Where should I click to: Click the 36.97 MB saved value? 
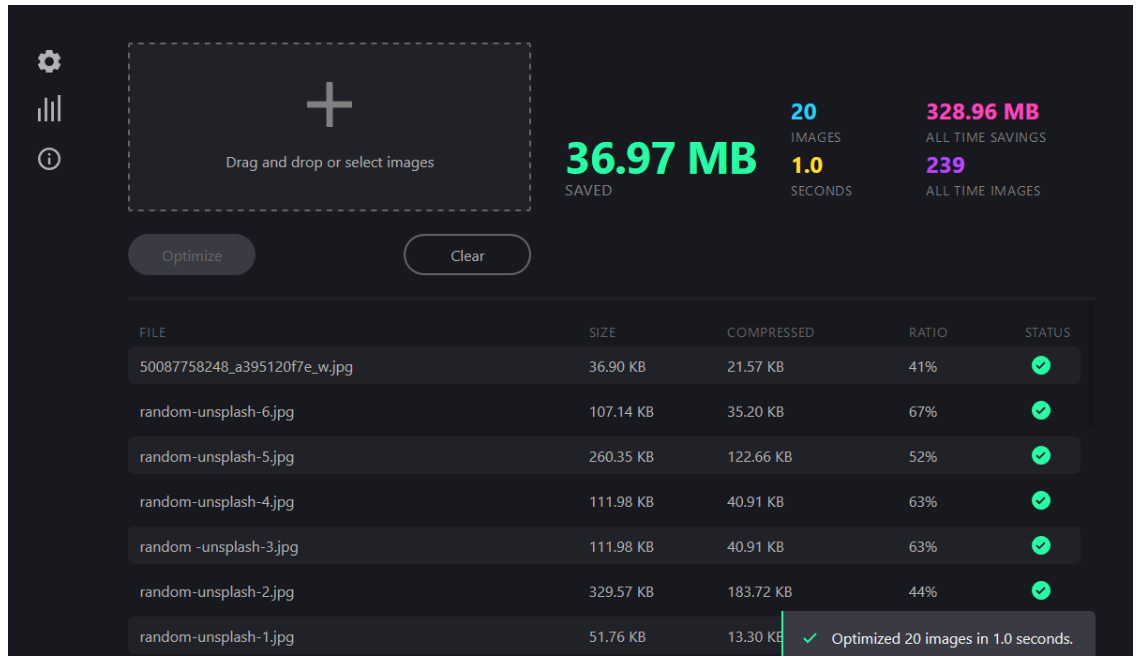[661, 158]
